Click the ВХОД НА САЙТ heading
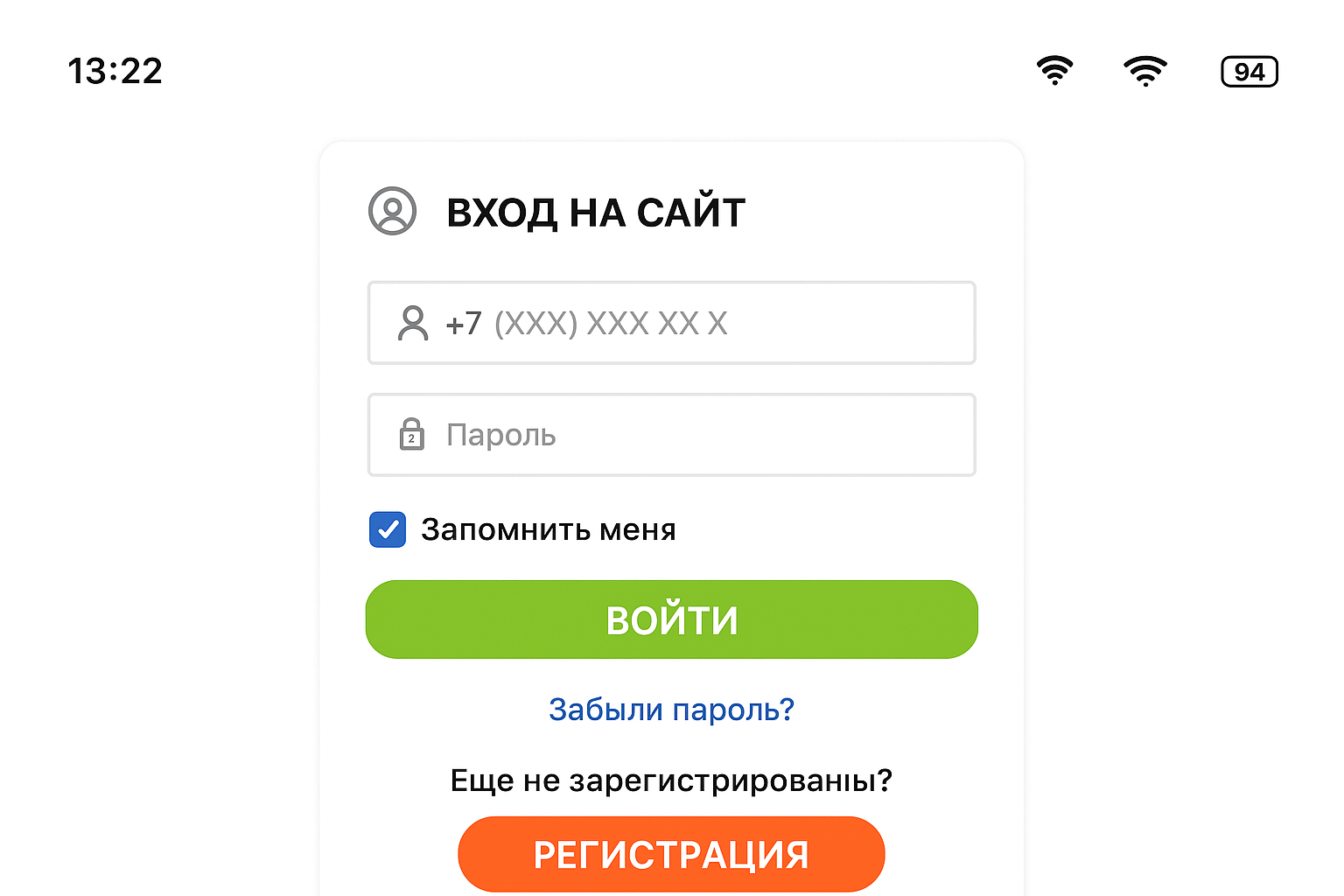The width and height of the screenshot is (1344, 896). click(x=596, y=213)
